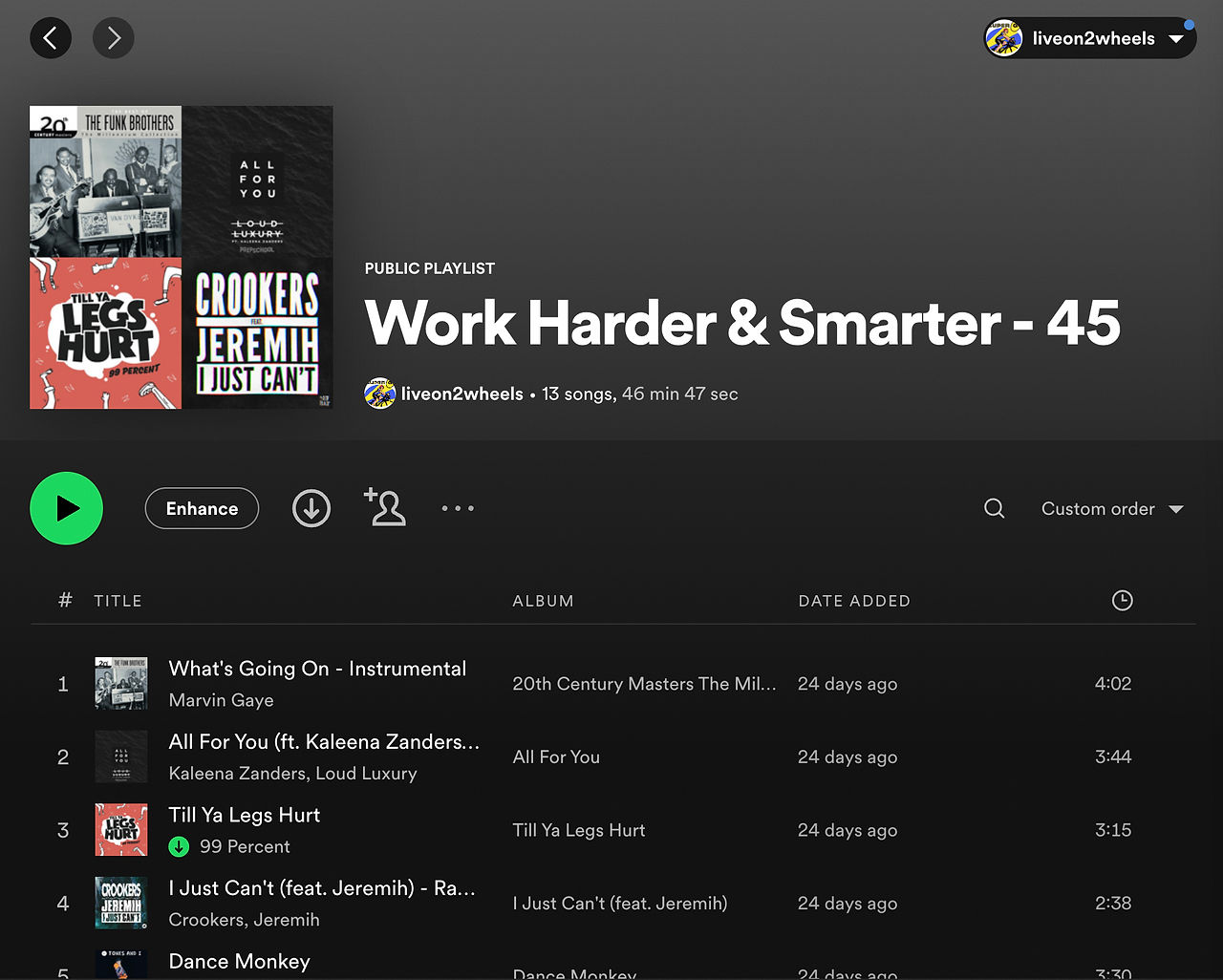The width and height of the screenshot is (1223, 980).
Task: Open album 20th Century Masters The Mil...
Action: [644, 684]
